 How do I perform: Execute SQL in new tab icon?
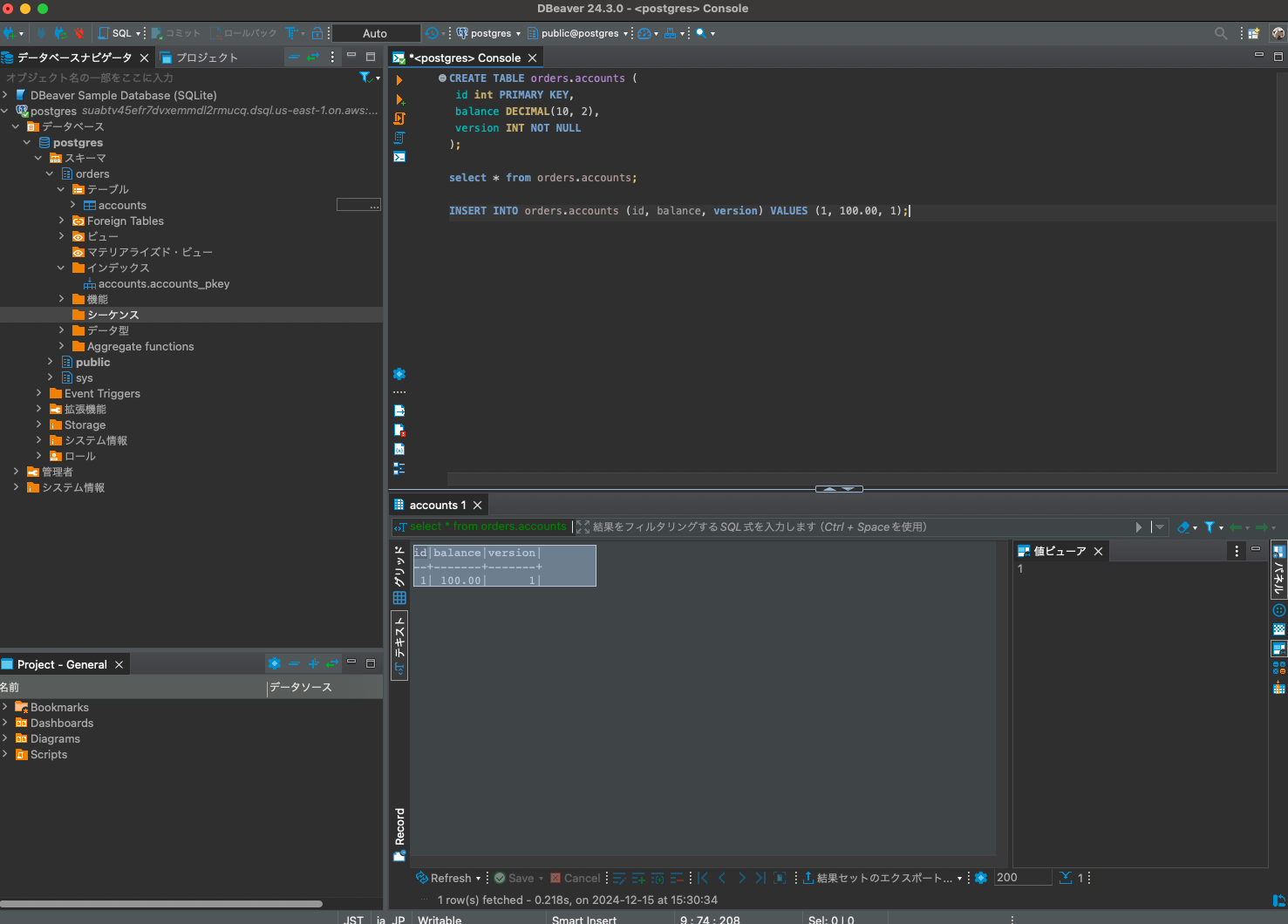399,99
